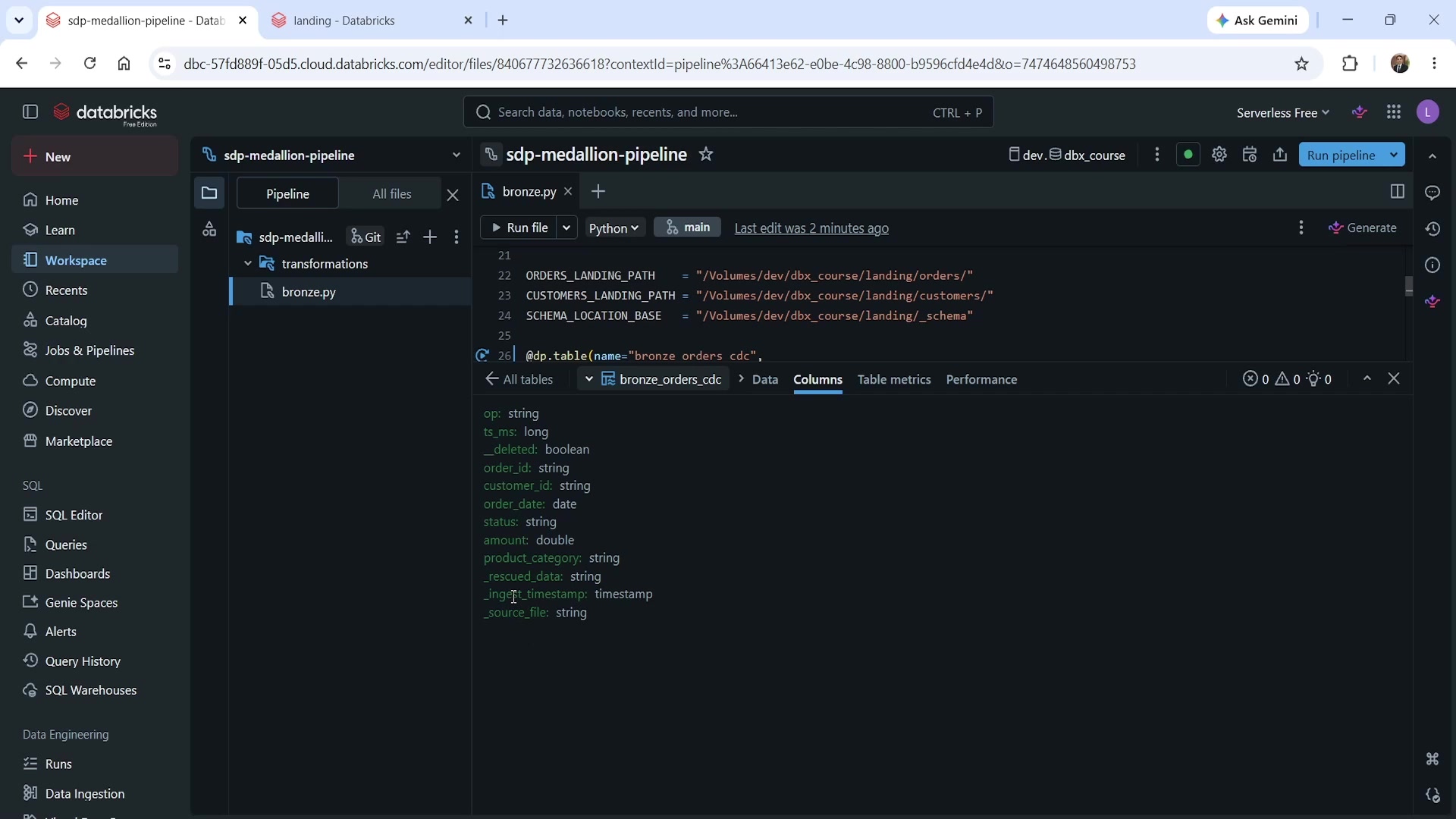Open the Run file dropdown arrow
Screen dimensions: 1456x819
(566, 227)
